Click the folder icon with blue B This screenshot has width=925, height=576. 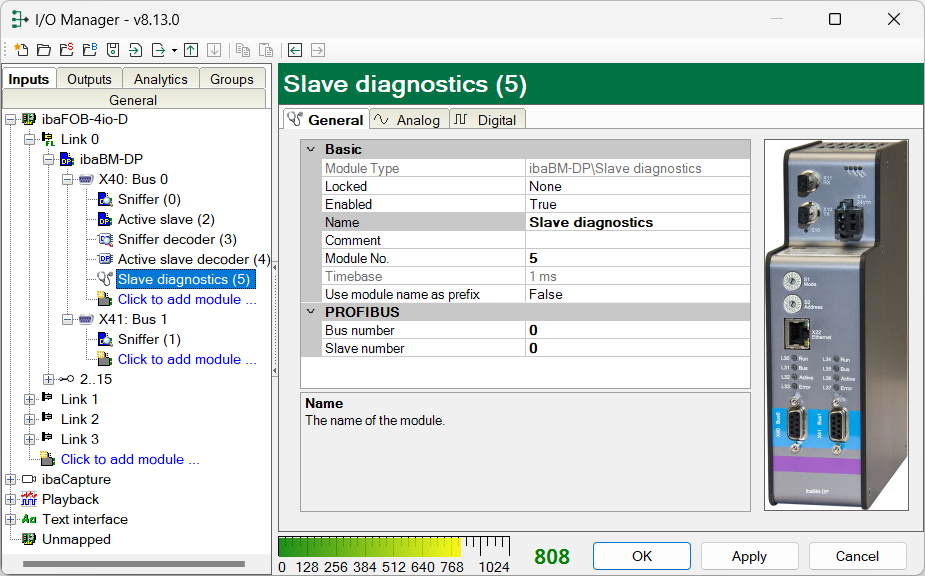[90, 50]
